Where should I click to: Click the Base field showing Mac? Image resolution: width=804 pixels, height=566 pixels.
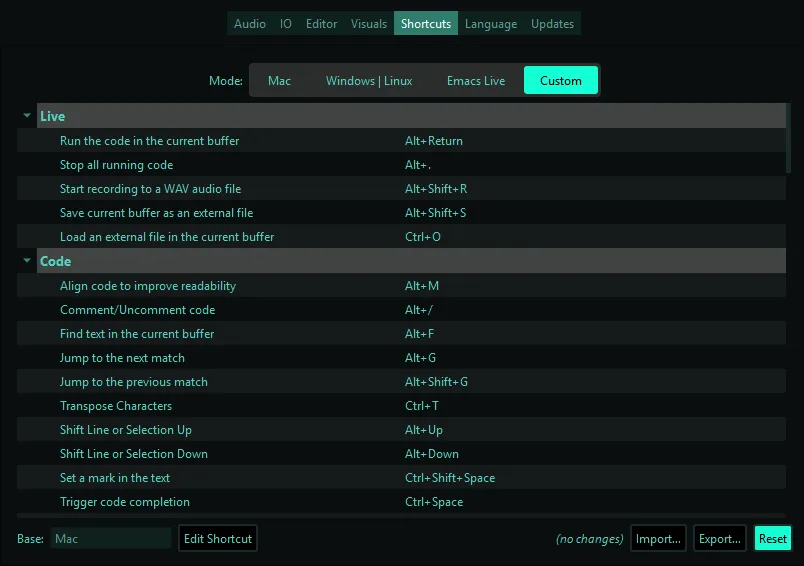pyautogui.click(x=111, y=538)
